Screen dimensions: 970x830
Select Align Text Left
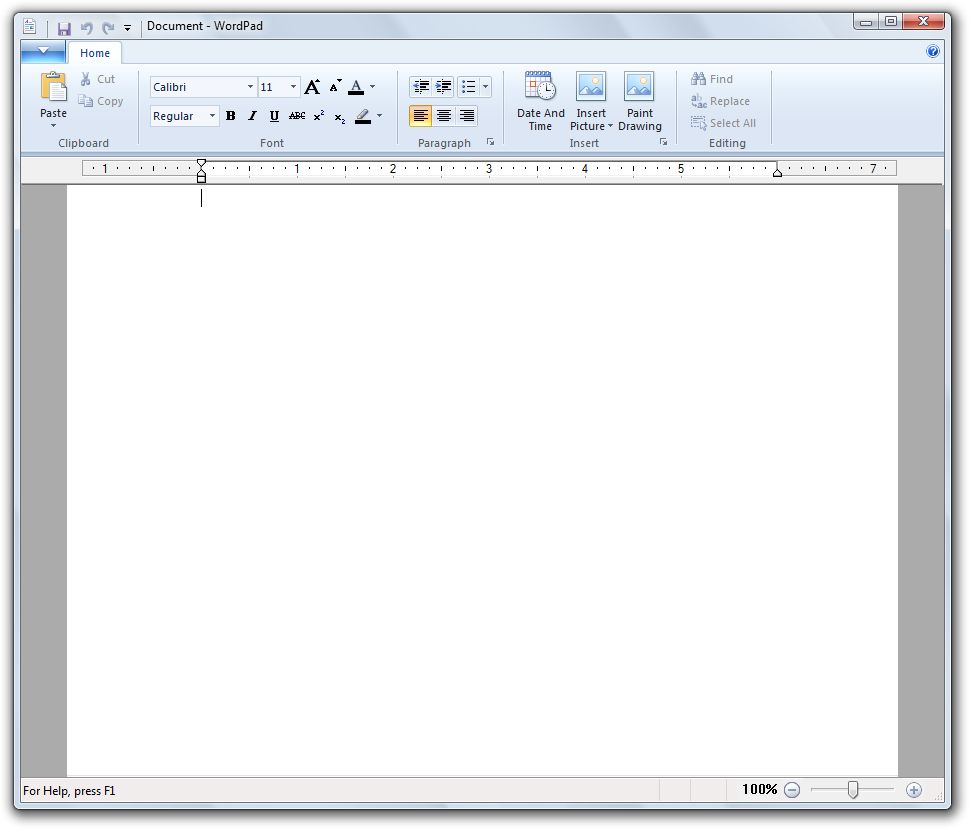421,116
